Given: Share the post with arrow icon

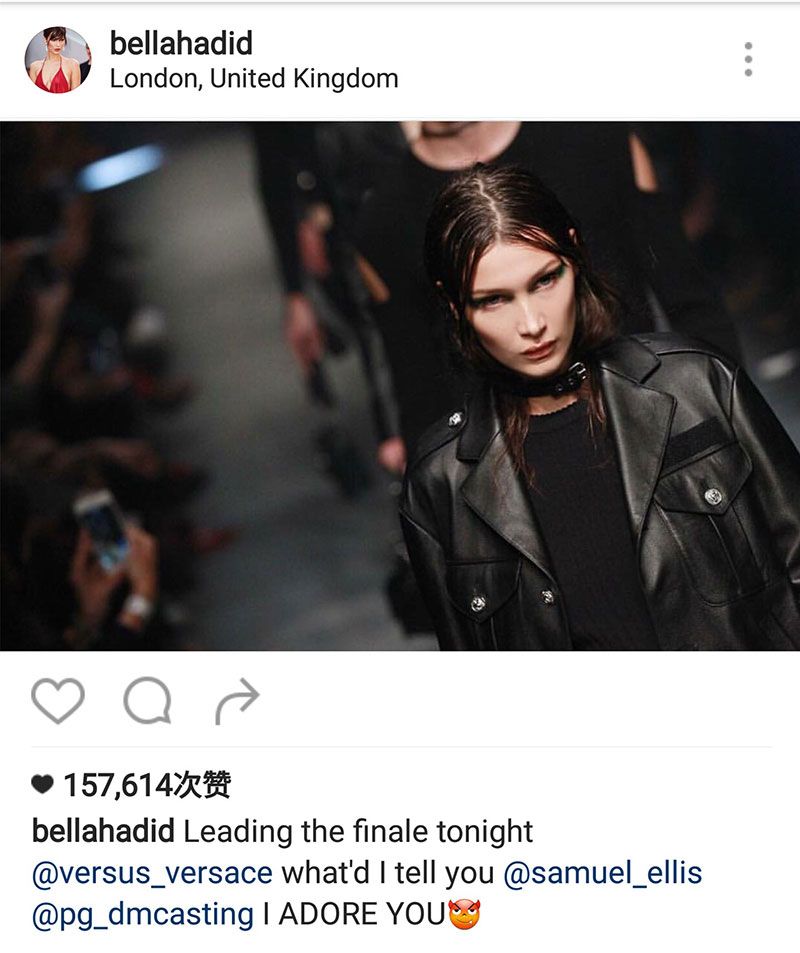Looking at the screenshot, I should click(237, 700).
